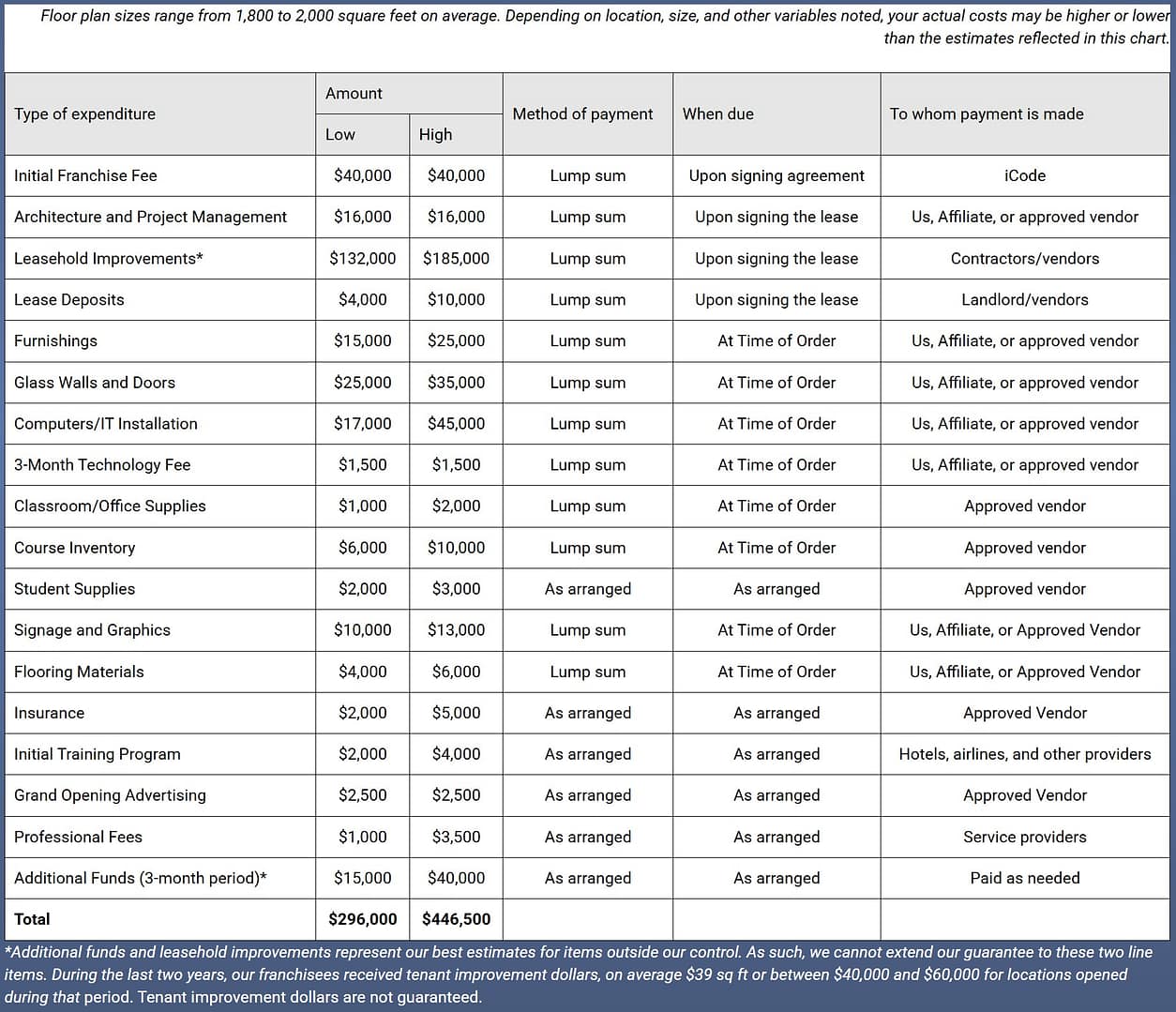
Task: Select the 'Glass Walls and Doors' row
Action: (x=95, y=383)
